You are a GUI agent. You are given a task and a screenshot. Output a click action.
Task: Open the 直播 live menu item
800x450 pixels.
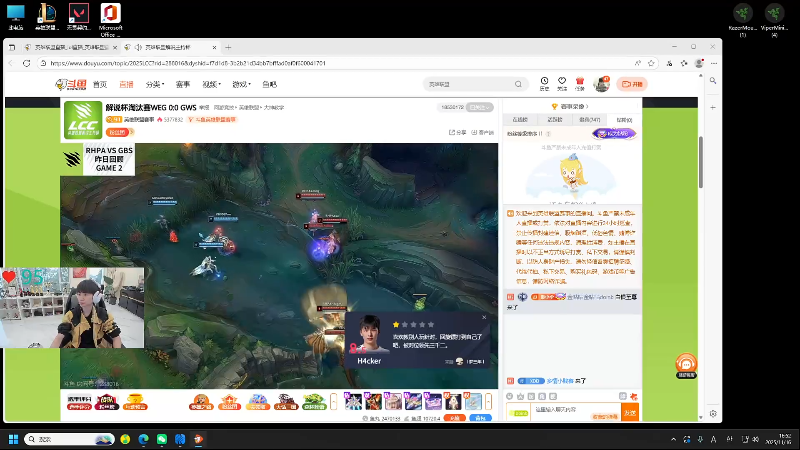pos(126,84)
